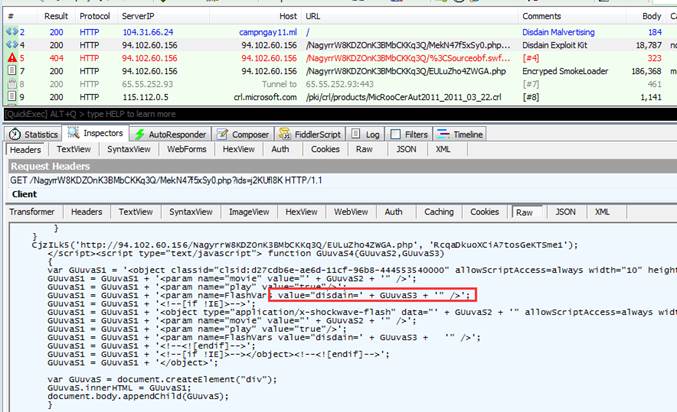Select request TextView inspector tab

pyautogui.click(x=73, y=149)
